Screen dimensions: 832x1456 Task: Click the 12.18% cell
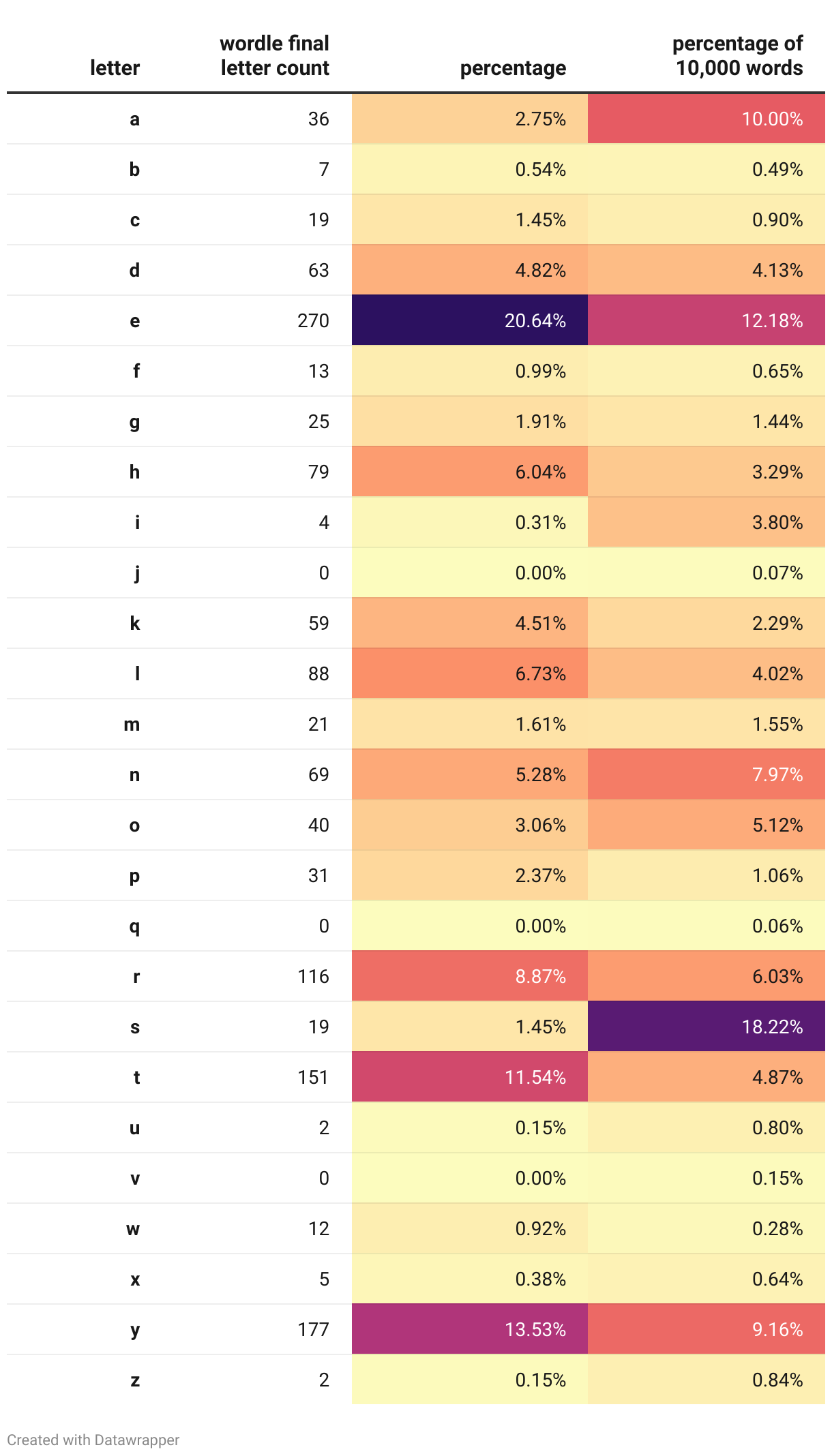[706, 320]
